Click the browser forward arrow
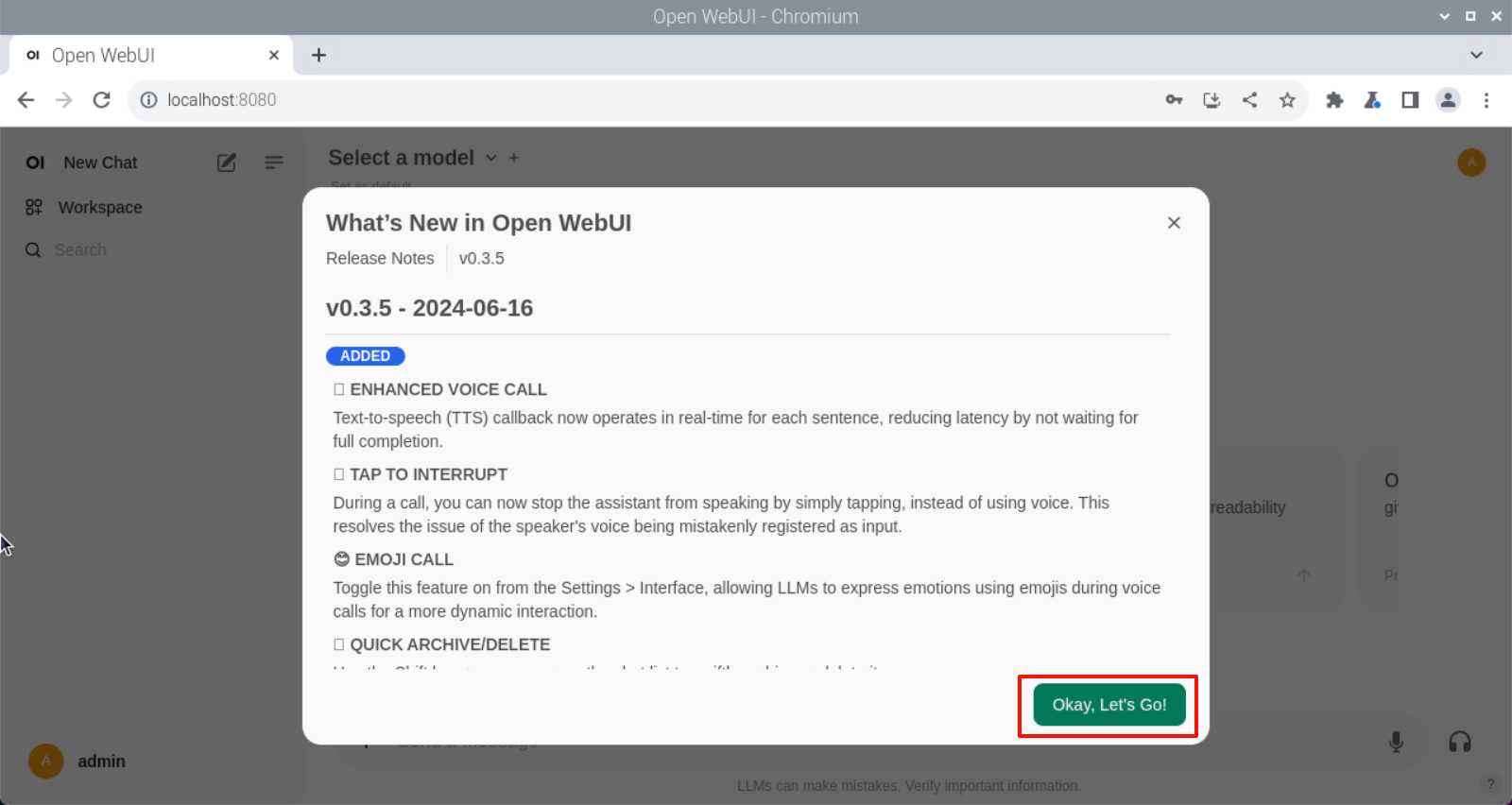Image resolution: width=1512 pixels, height=805 pixels. tap(63, 100)
